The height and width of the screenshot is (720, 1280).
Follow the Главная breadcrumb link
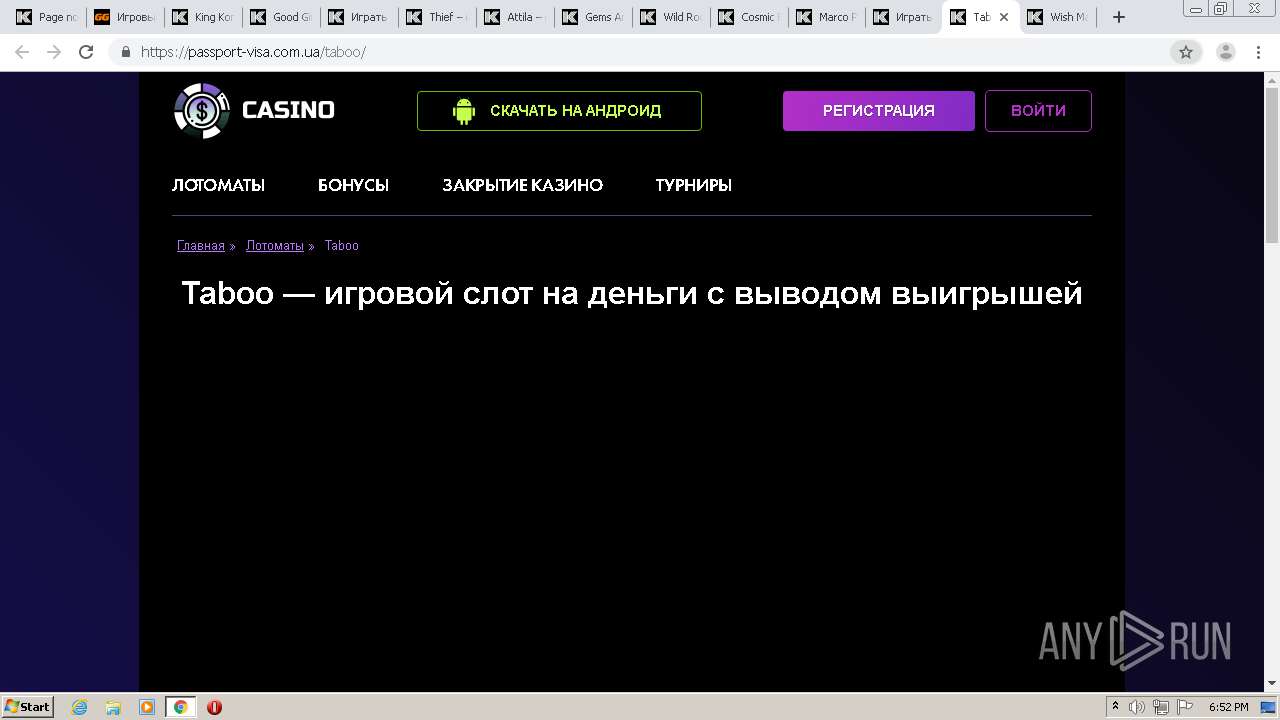(201, 246)
